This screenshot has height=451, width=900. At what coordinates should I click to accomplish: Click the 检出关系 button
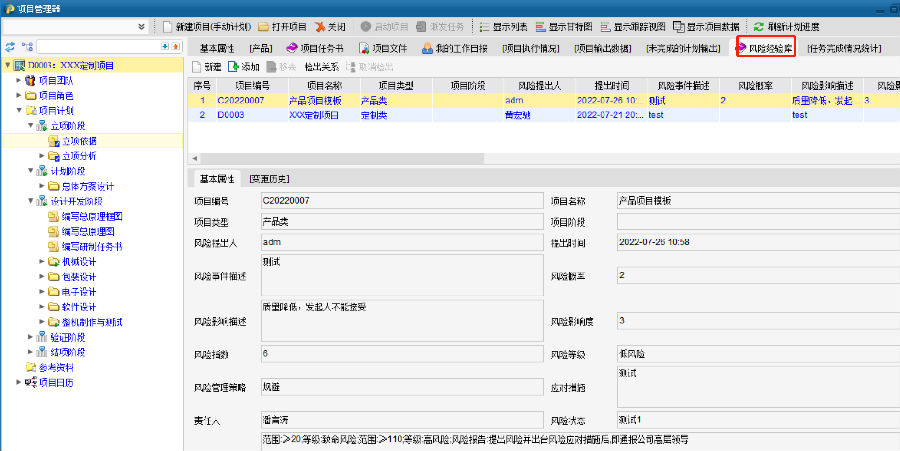324,66
